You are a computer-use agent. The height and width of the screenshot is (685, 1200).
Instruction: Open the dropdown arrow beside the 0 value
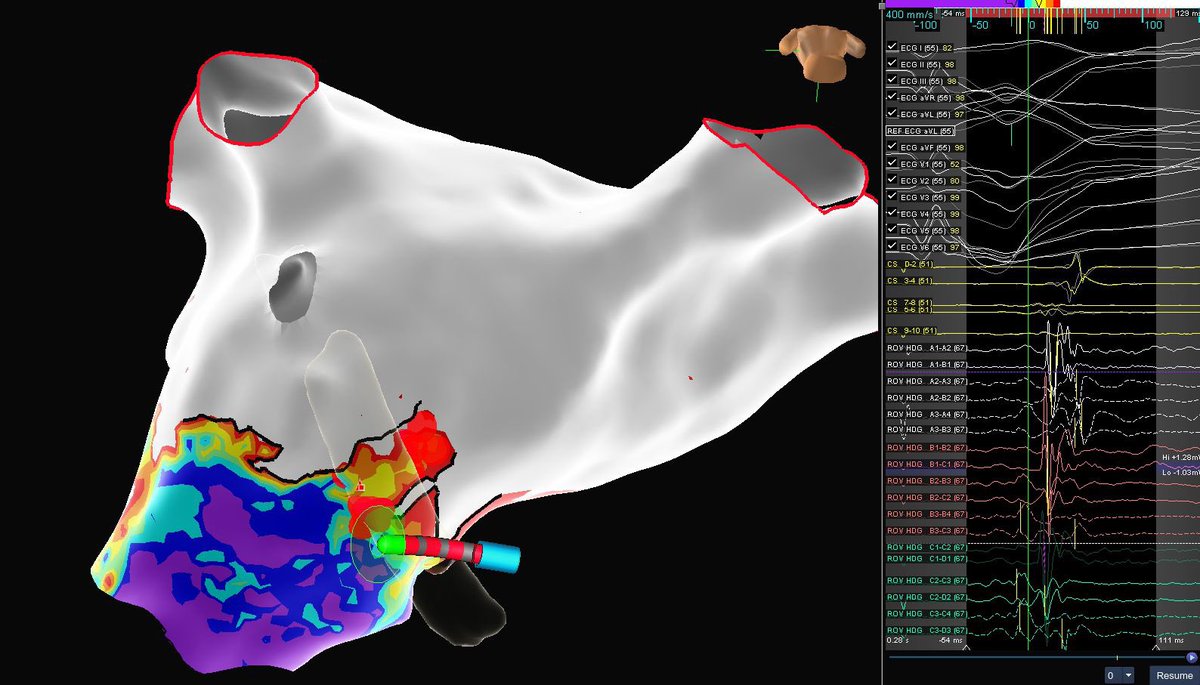pos(1129,675)
